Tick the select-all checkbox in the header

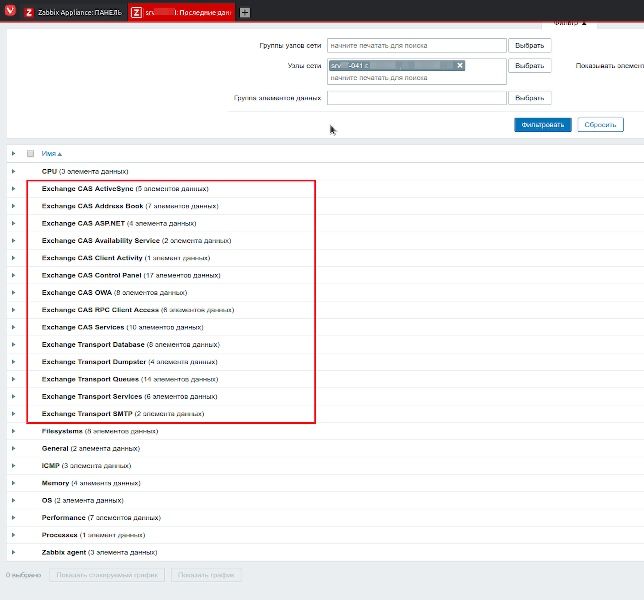pos(30,154)
